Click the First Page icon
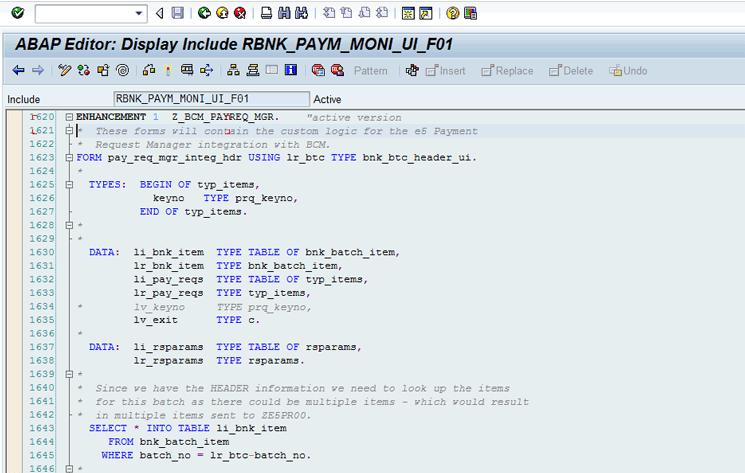The image size is (745, 473). pyautogui.click(x=329, y=13)
